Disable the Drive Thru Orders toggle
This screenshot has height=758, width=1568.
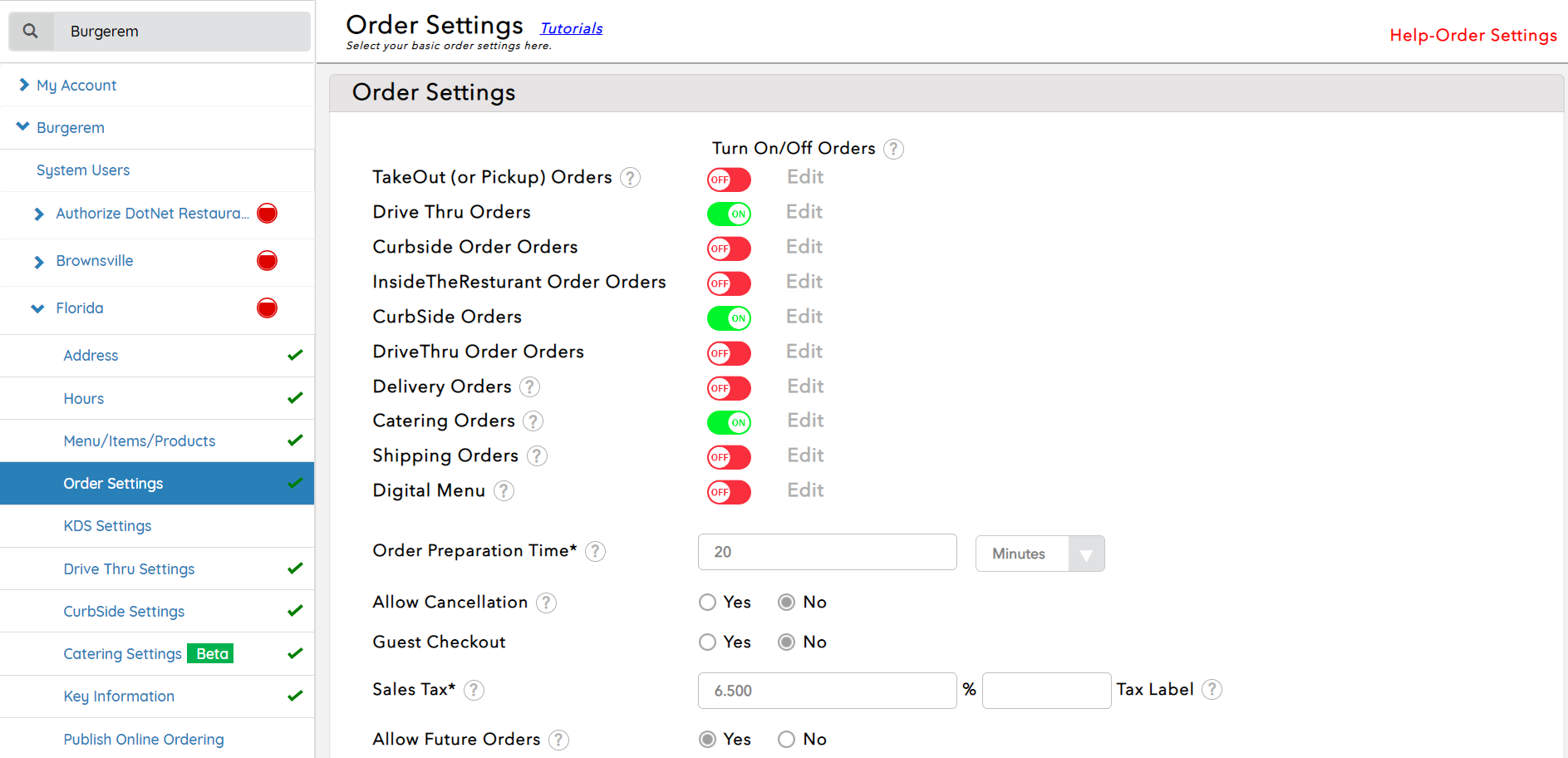click(729, 214)
